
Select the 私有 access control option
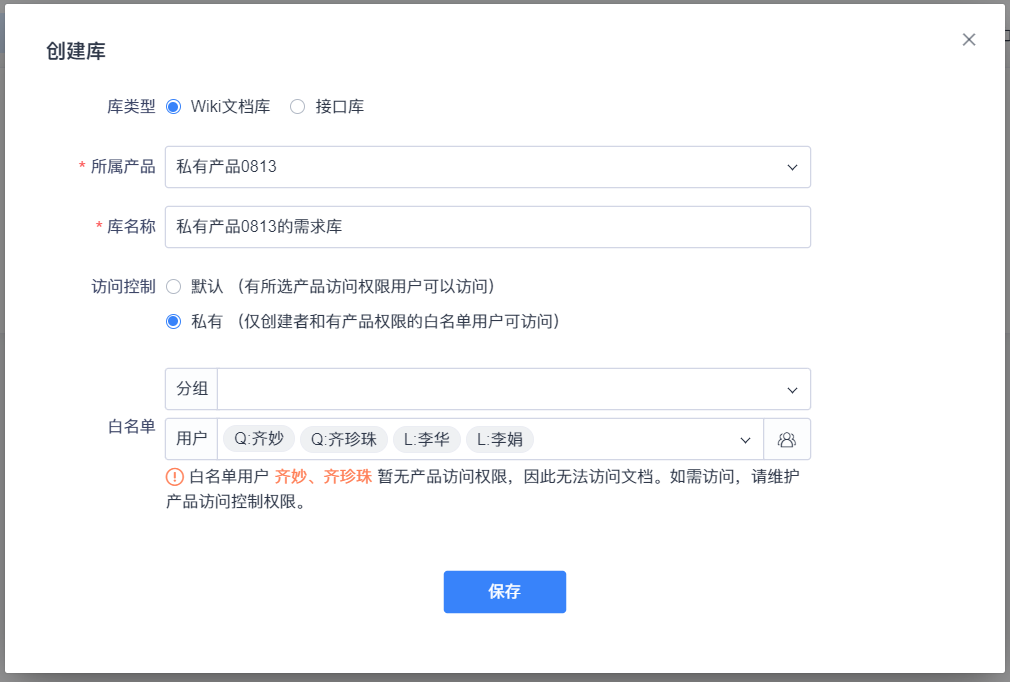tap(173, 321)
